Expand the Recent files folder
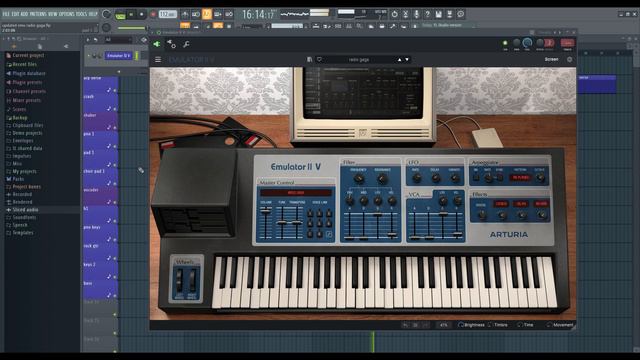This screenshot has width=640, height=360. tap(24, 64)
